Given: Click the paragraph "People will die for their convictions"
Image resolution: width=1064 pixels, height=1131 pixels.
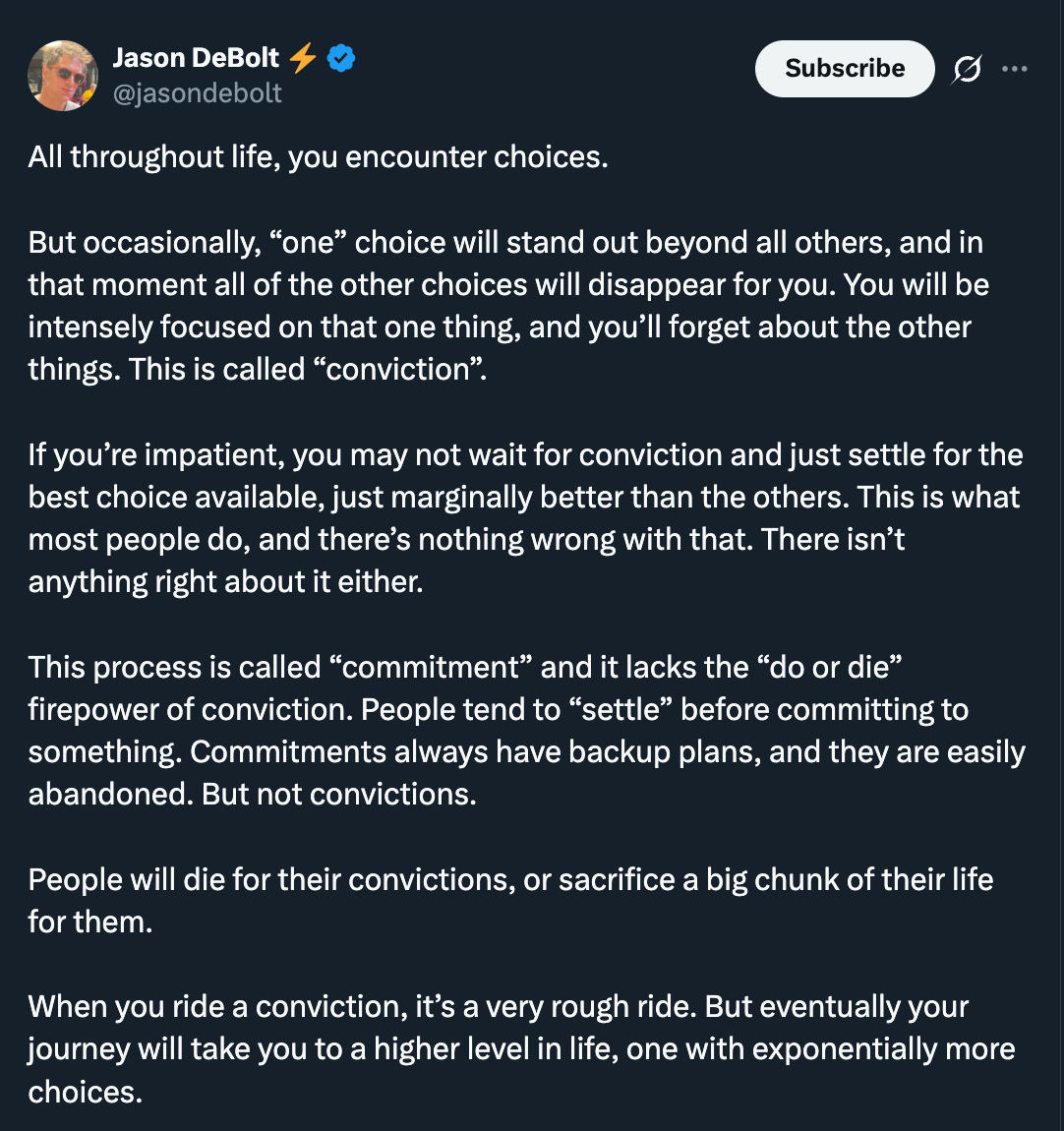Looking at the screenshot, I should click(x=510, y=900).
